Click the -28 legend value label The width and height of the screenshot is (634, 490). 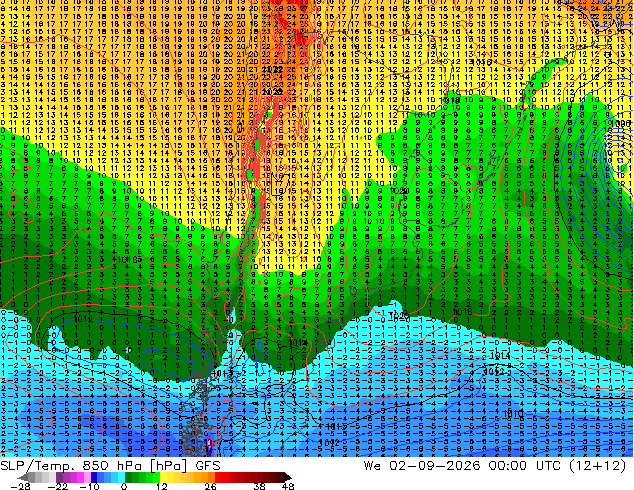[x=21, y=486]
